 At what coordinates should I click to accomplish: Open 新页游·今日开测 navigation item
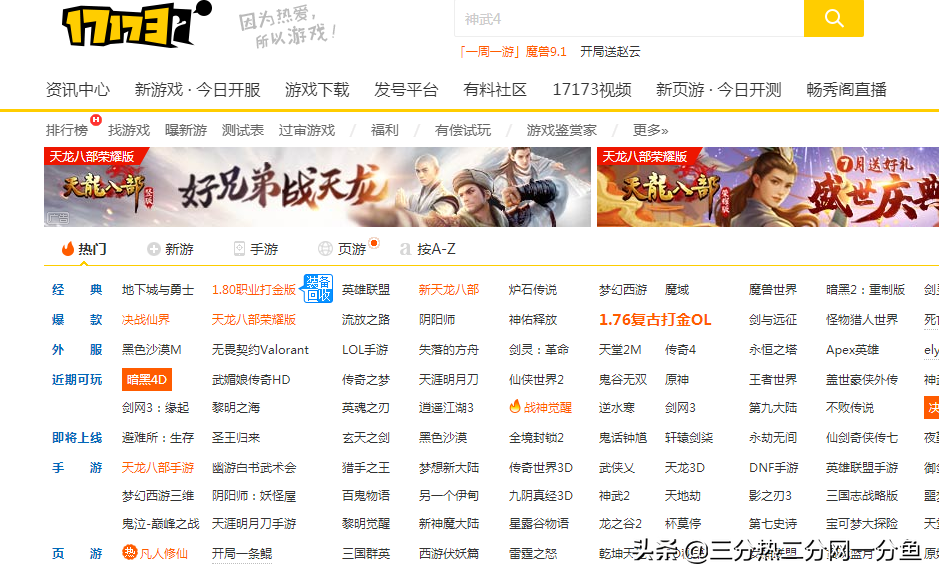[719, 90]
